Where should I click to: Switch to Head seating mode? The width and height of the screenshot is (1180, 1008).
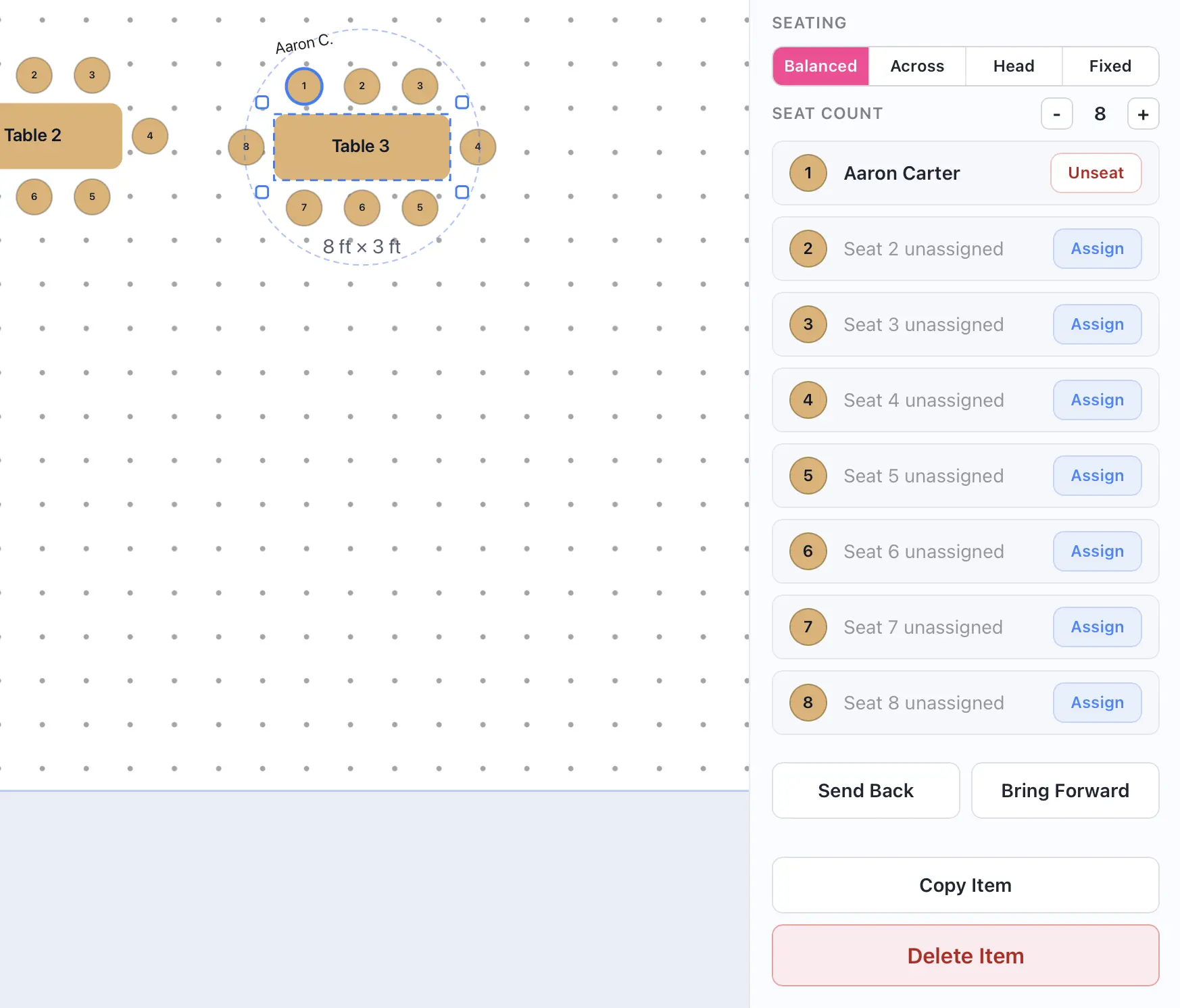1013,66
